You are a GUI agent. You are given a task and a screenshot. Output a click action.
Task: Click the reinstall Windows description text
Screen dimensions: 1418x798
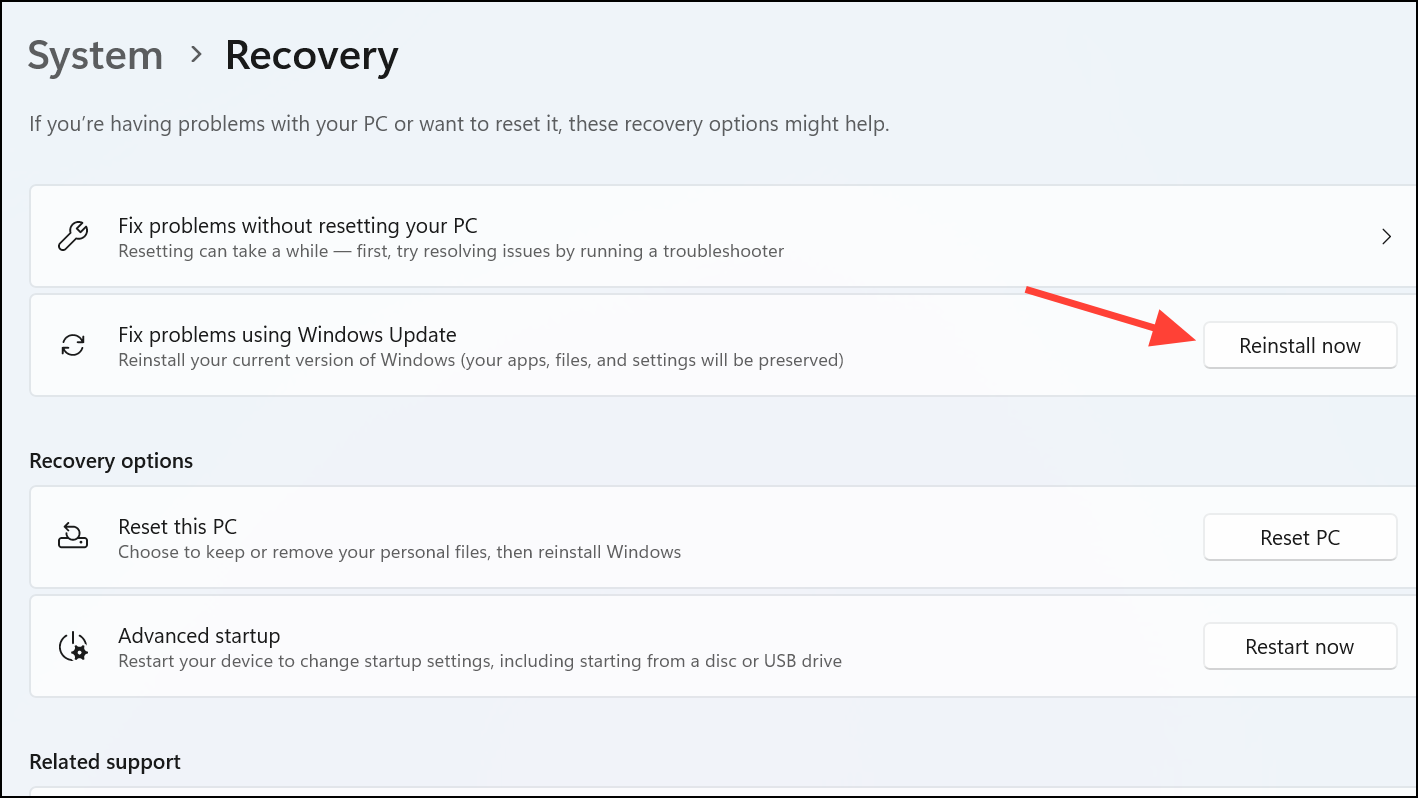[x=481, y=360]
